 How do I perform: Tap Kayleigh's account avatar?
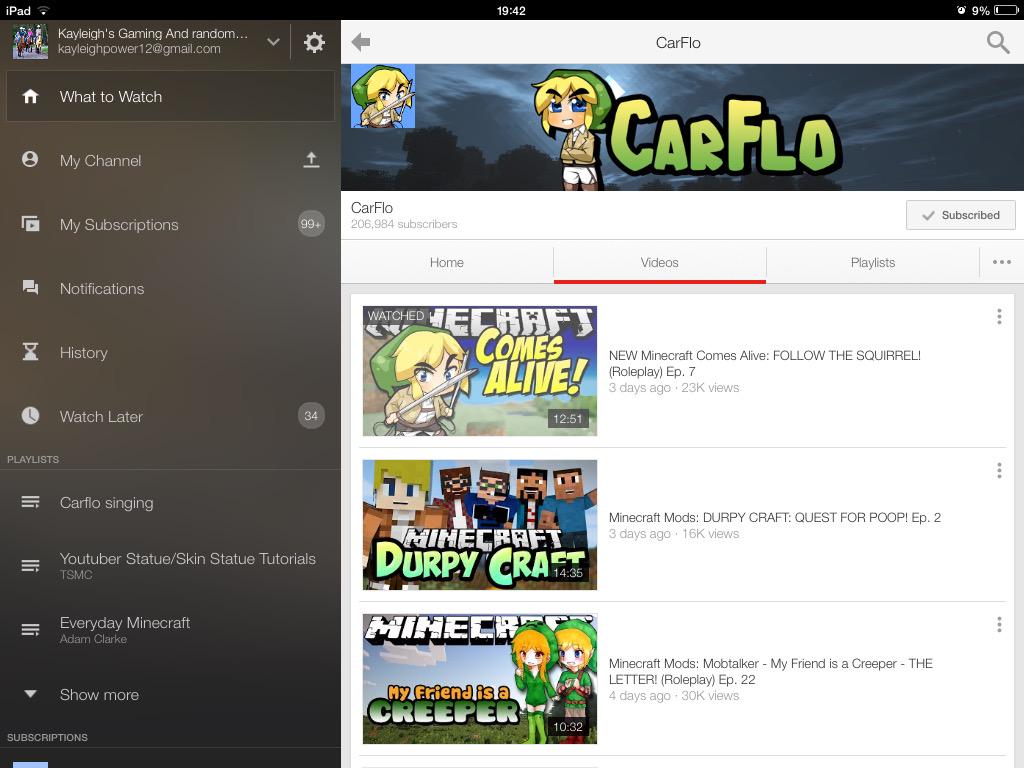(x=30, y=42)
